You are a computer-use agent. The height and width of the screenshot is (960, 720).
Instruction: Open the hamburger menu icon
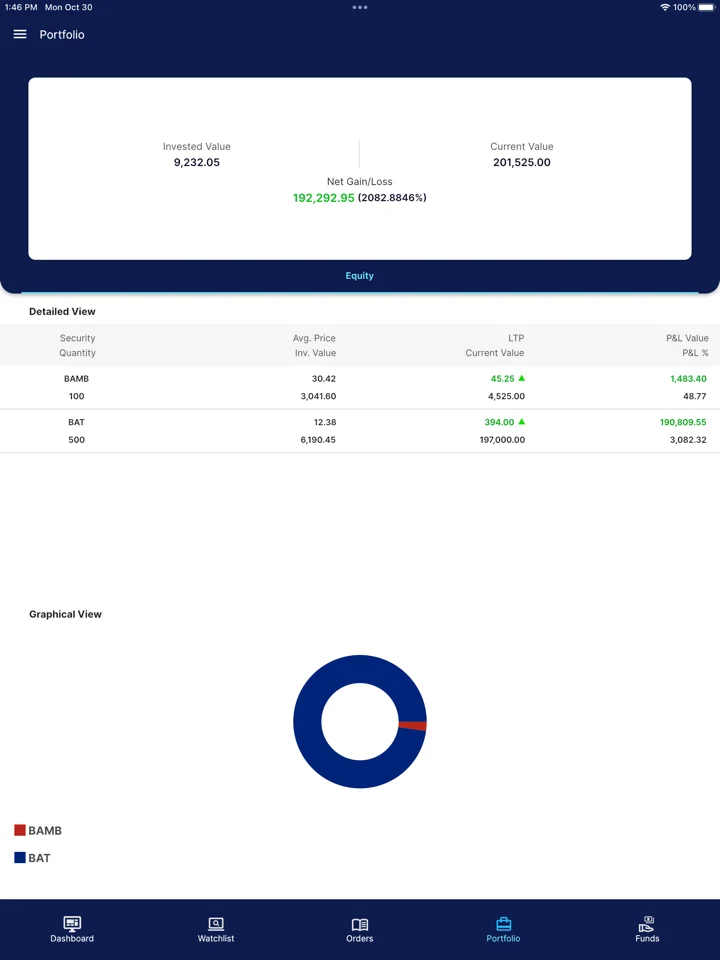[20, 34]
